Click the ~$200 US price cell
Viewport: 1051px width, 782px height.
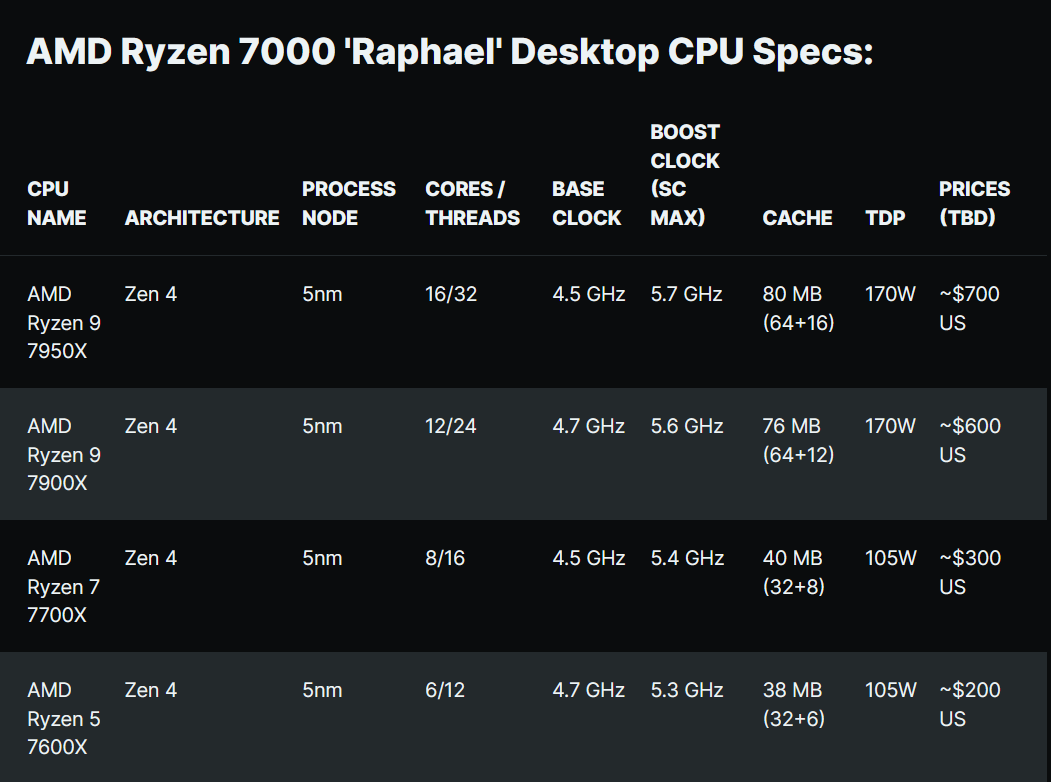coord(970,704)
